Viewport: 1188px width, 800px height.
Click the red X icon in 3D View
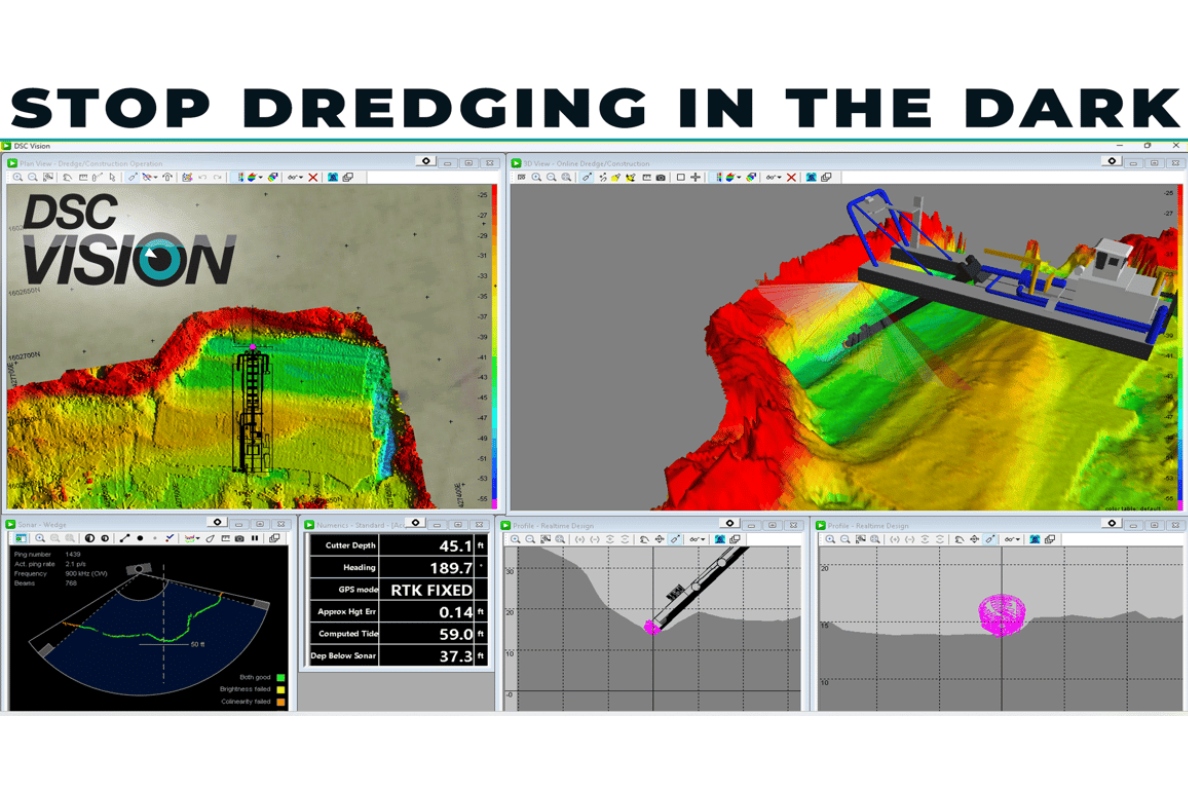tap(791, 177)
